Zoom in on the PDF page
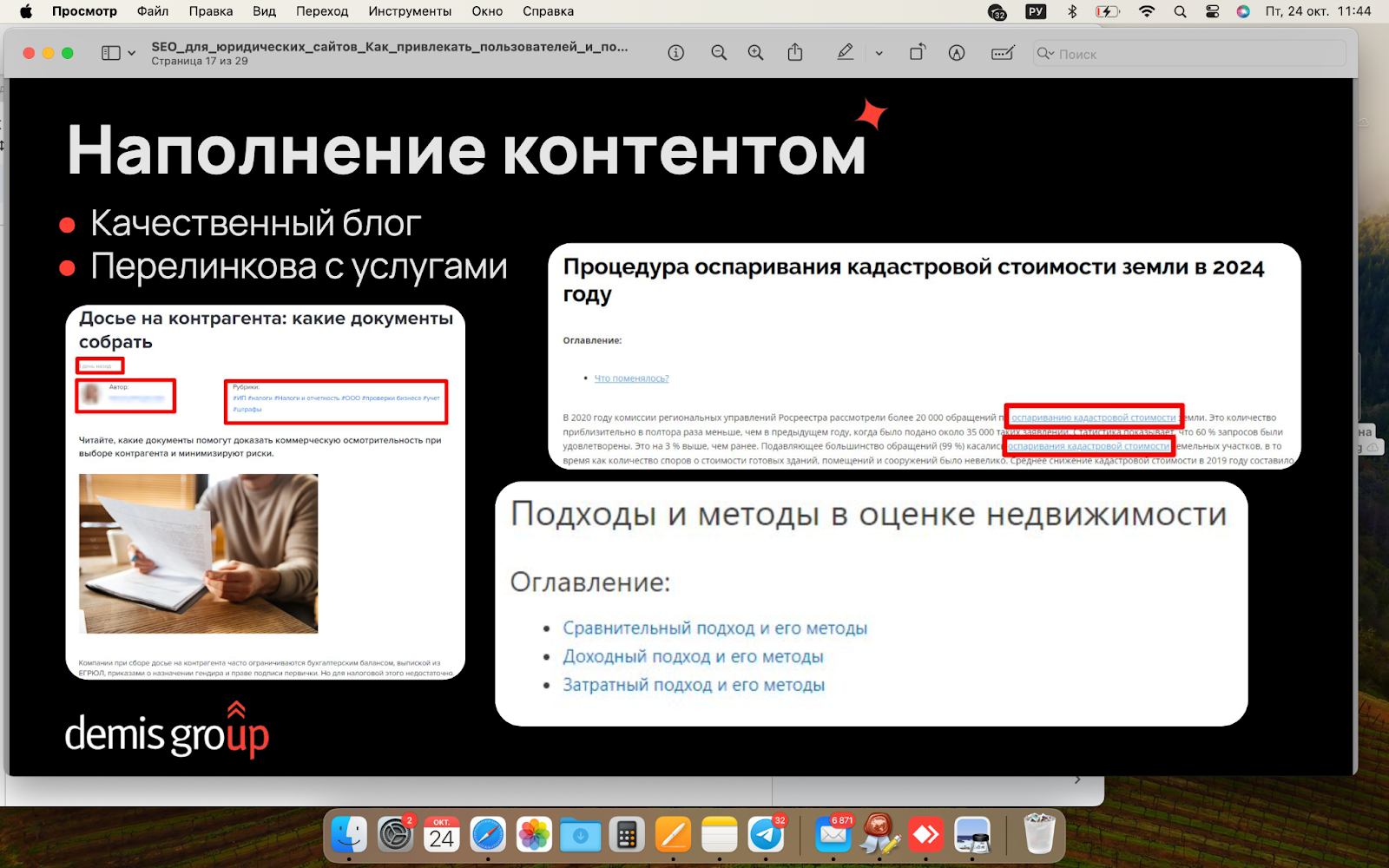 click(x=755, y=52)
